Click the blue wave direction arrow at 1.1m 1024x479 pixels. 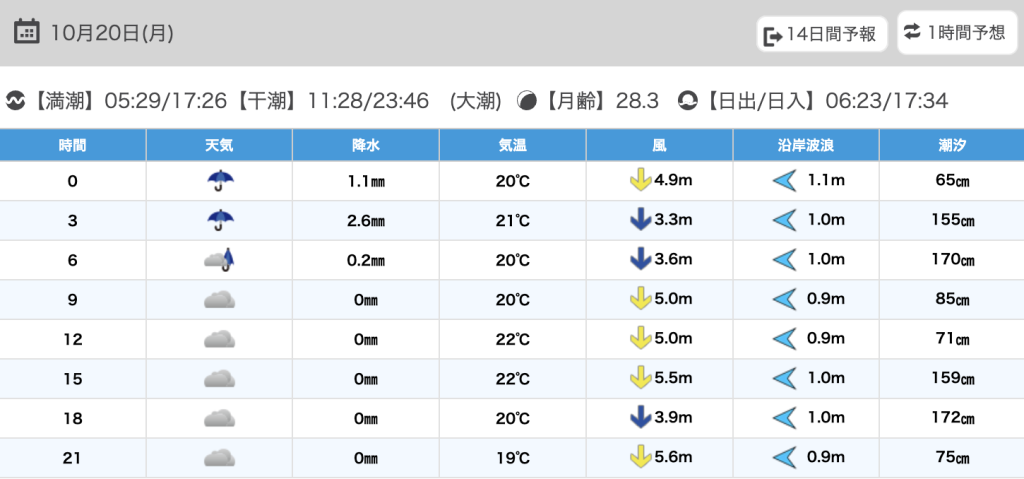[784, 181]
